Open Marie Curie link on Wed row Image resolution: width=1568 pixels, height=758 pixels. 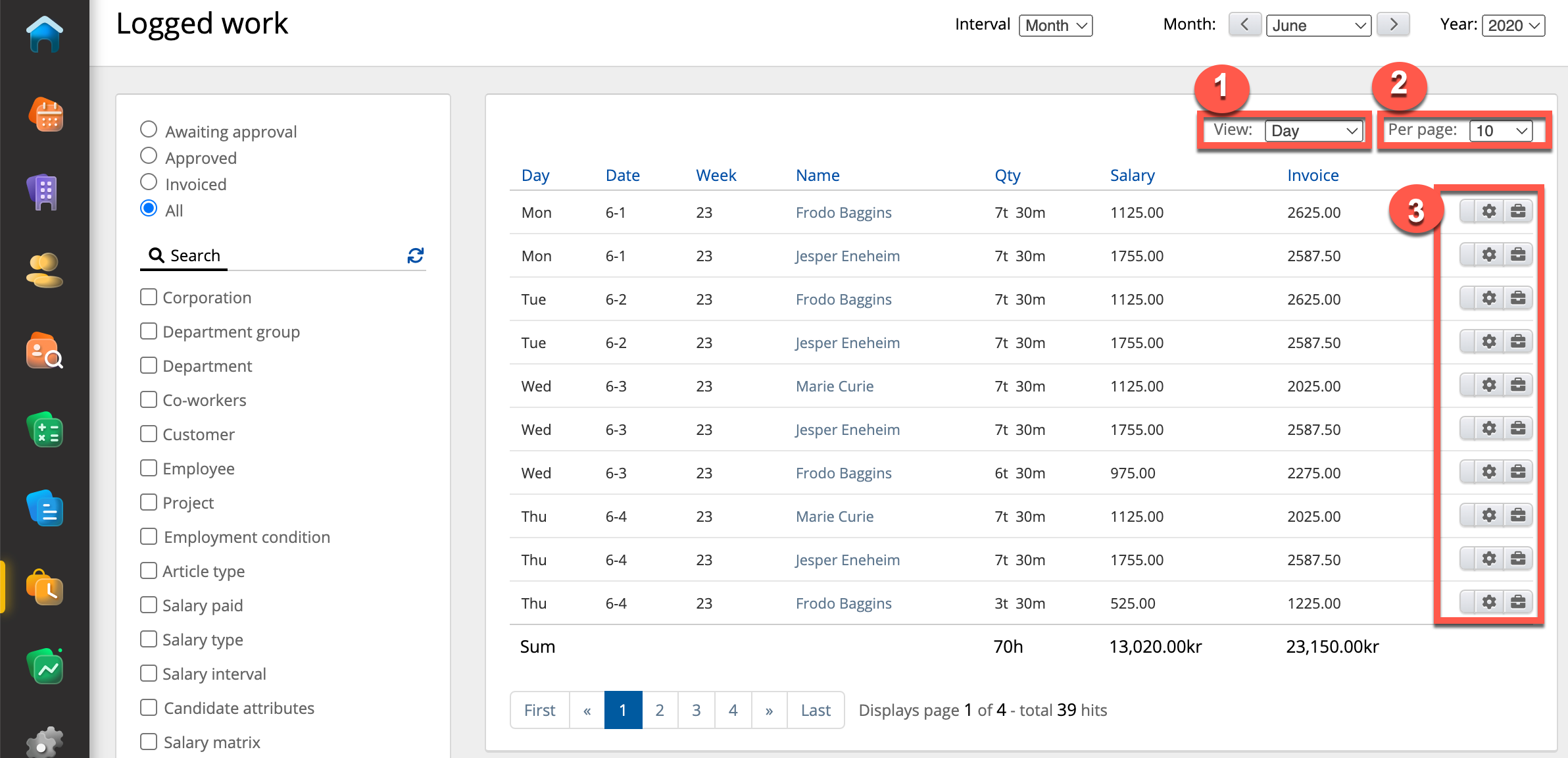[x=834, y=386]
